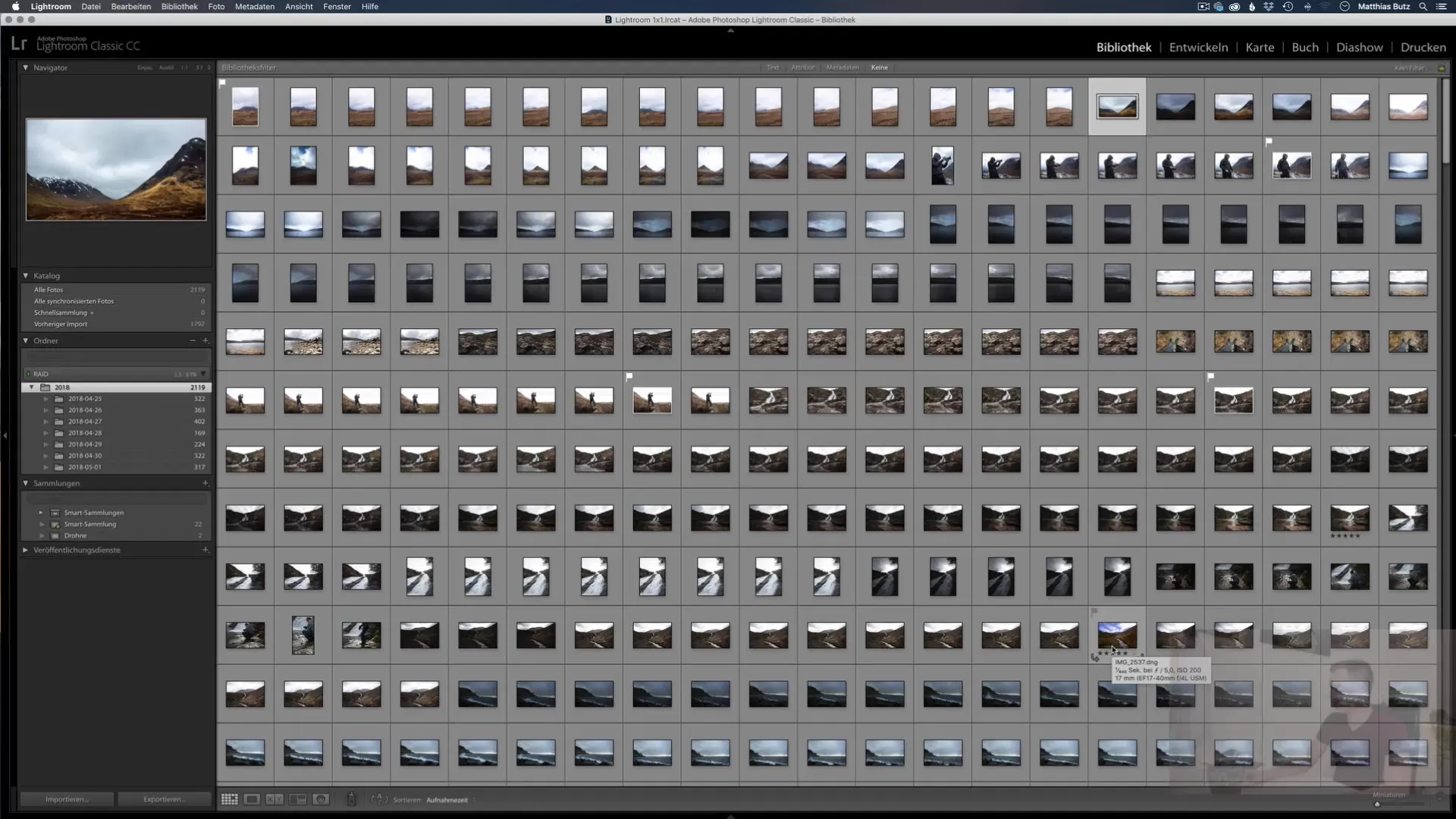
Task: Select Vorheriger Import in Katalog
Action: pyautogui.click(x=116, y=324)
